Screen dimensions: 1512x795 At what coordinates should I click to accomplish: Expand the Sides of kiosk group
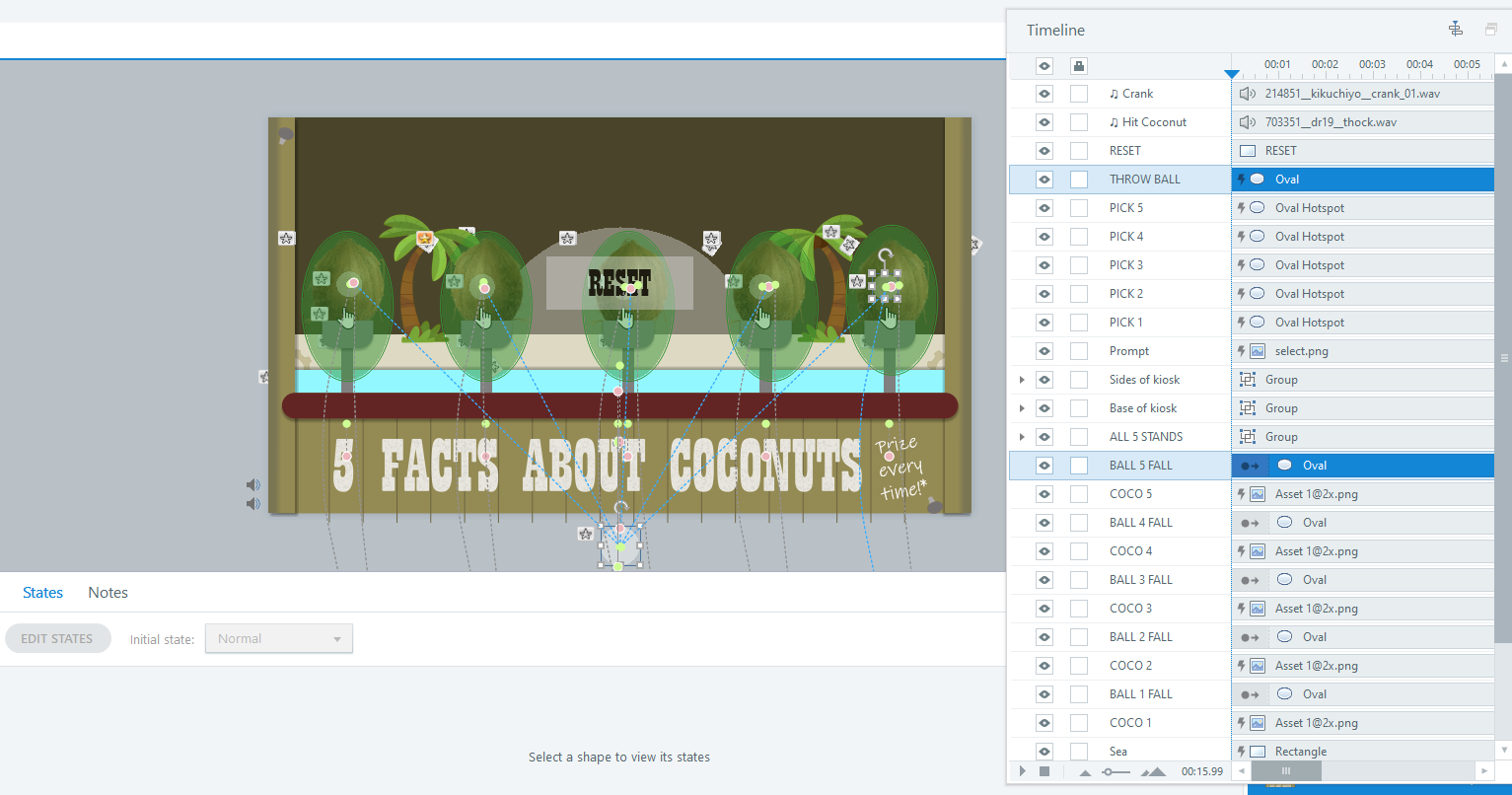click(x=1022, y=380)
